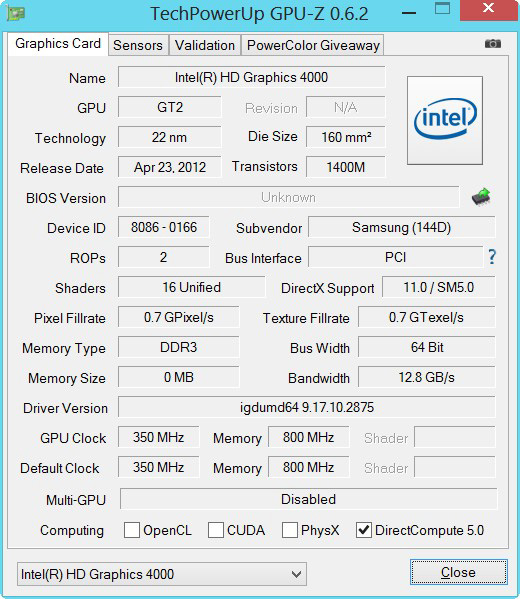This screenshot has height=599, width=520.
Task: Minimize the GPU-Z window
Action: 409,14
